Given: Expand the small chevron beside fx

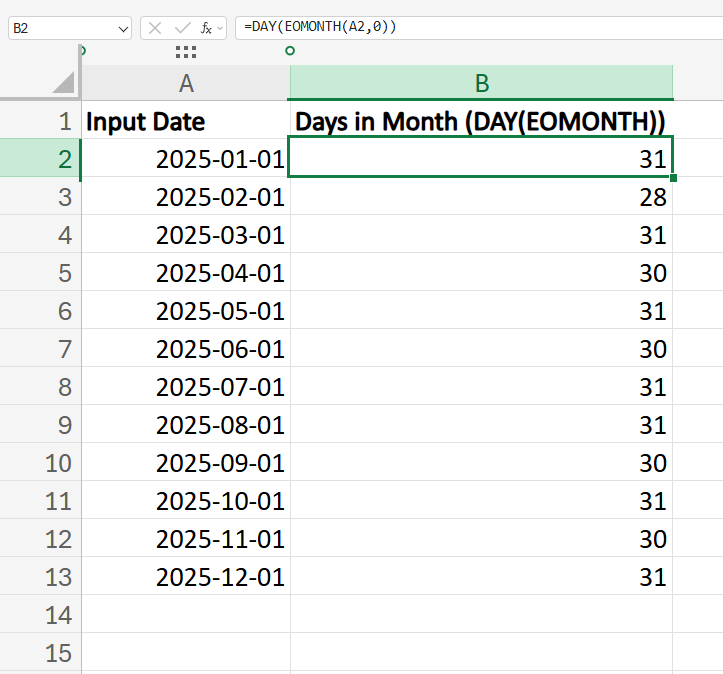Looking at the screenshot, I should [x=220, y=28].
